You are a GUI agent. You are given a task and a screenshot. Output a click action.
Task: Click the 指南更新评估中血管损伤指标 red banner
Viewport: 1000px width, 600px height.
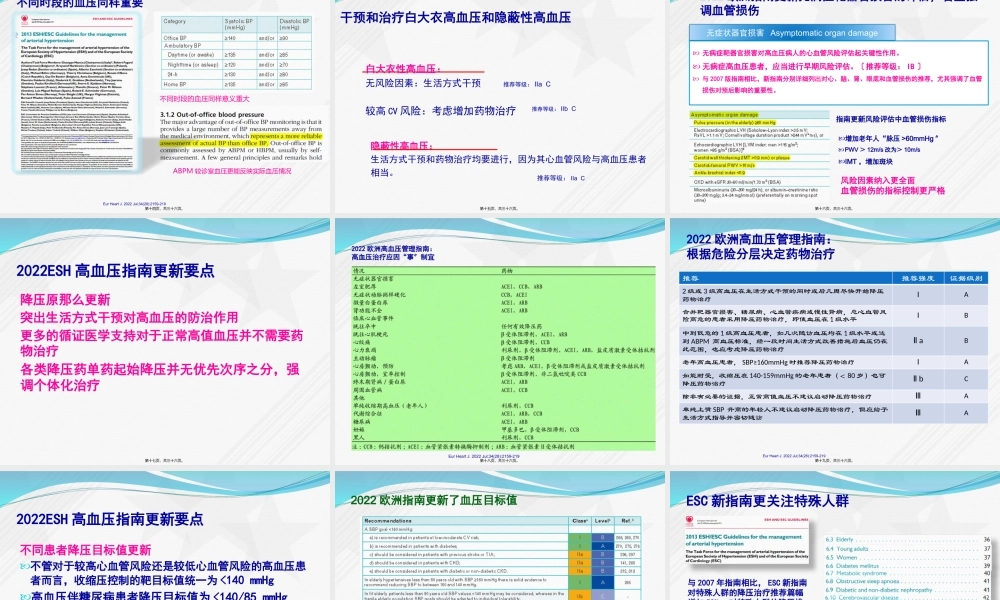click(x=893, y=119)
